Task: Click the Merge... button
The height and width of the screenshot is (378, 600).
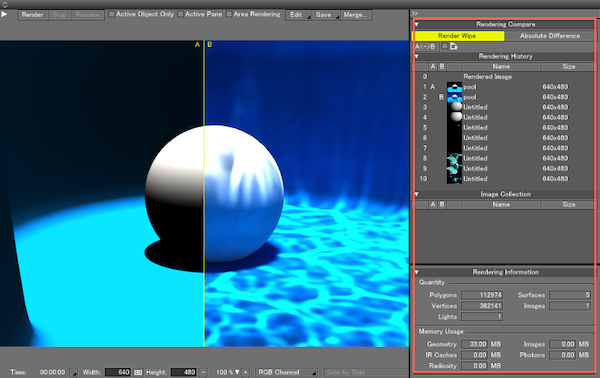Action: point(355,15)
